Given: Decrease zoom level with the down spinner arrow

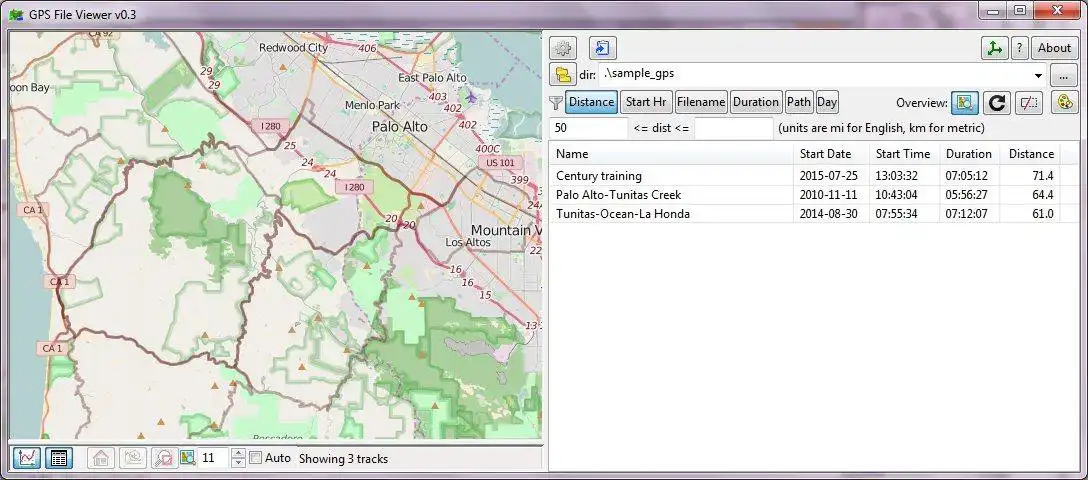Looking at the screenshot, I should coord(238,463).
